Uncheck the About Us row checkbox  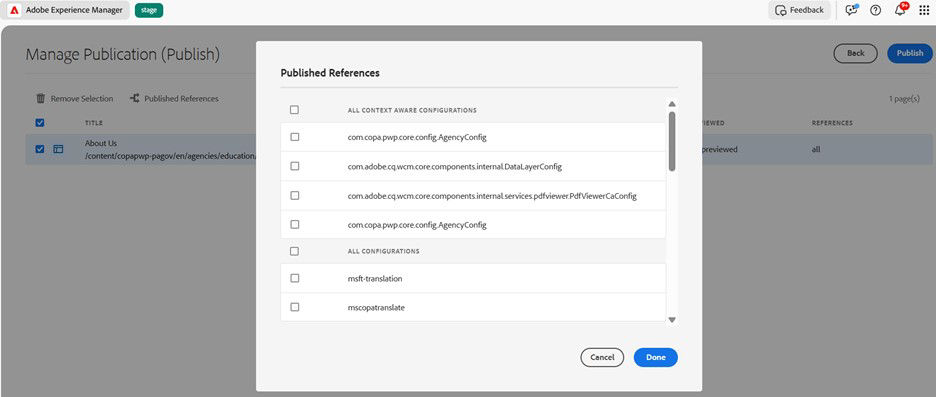40,149
